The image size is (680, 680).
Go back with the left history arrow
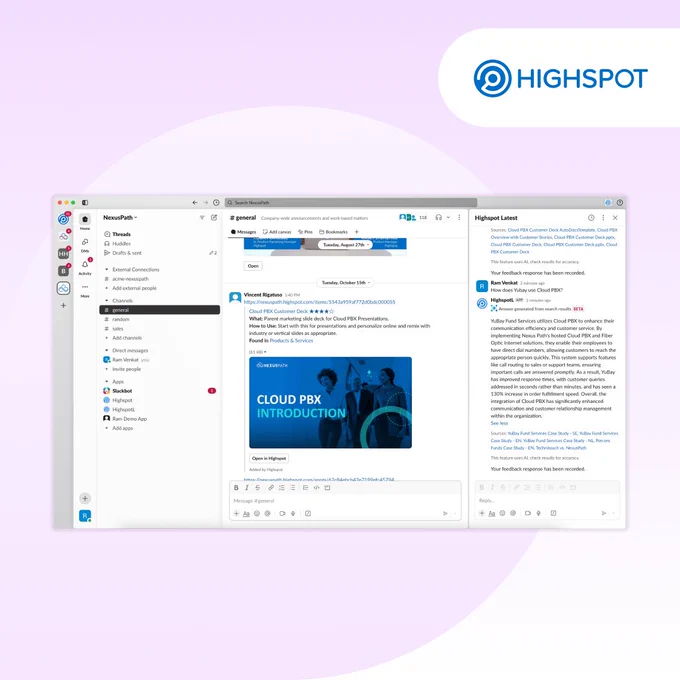click(195, 203)
